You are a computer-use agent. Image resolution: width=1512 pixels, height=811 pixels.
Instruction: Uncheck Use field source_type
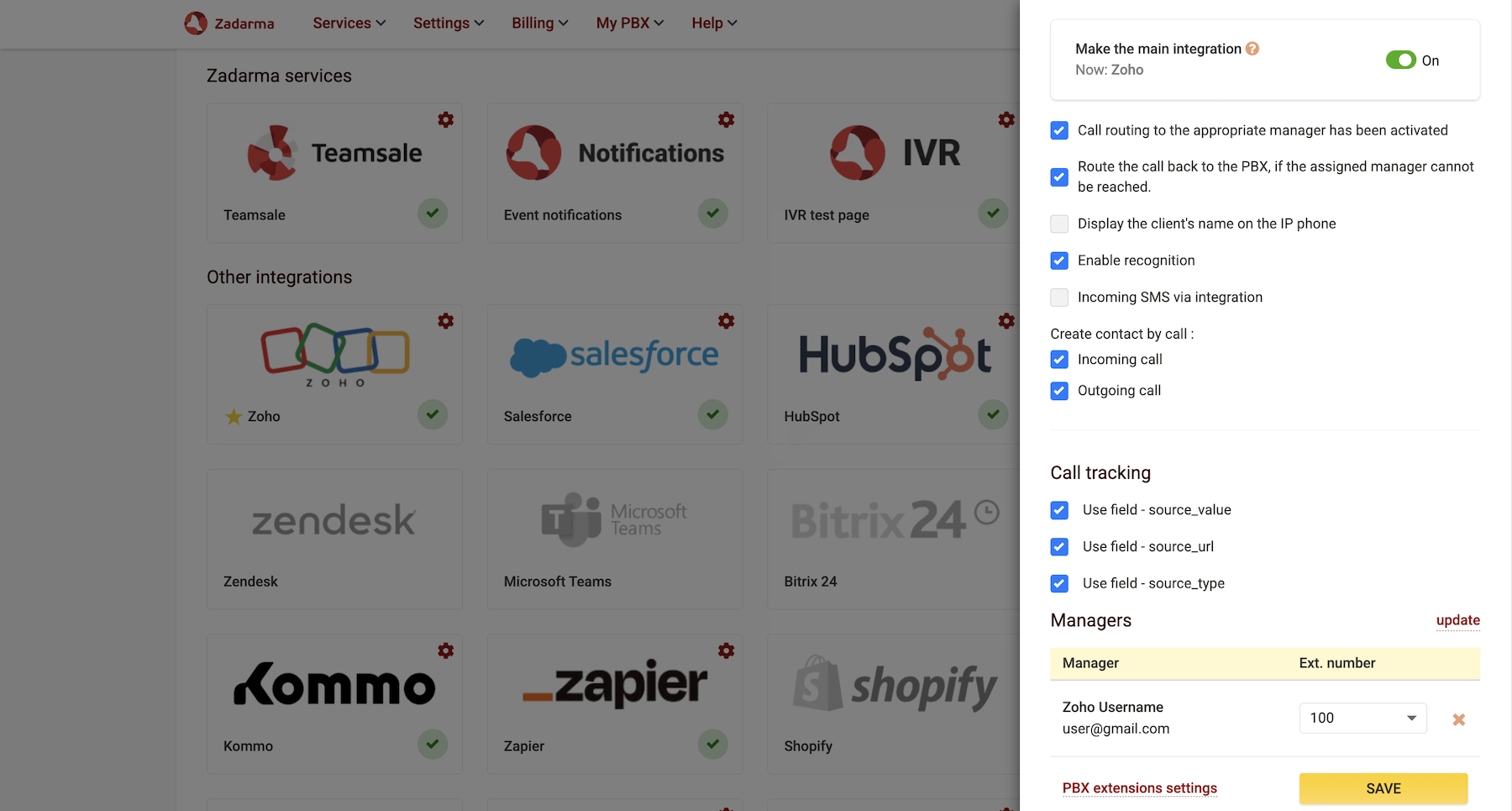[1059, 583]
